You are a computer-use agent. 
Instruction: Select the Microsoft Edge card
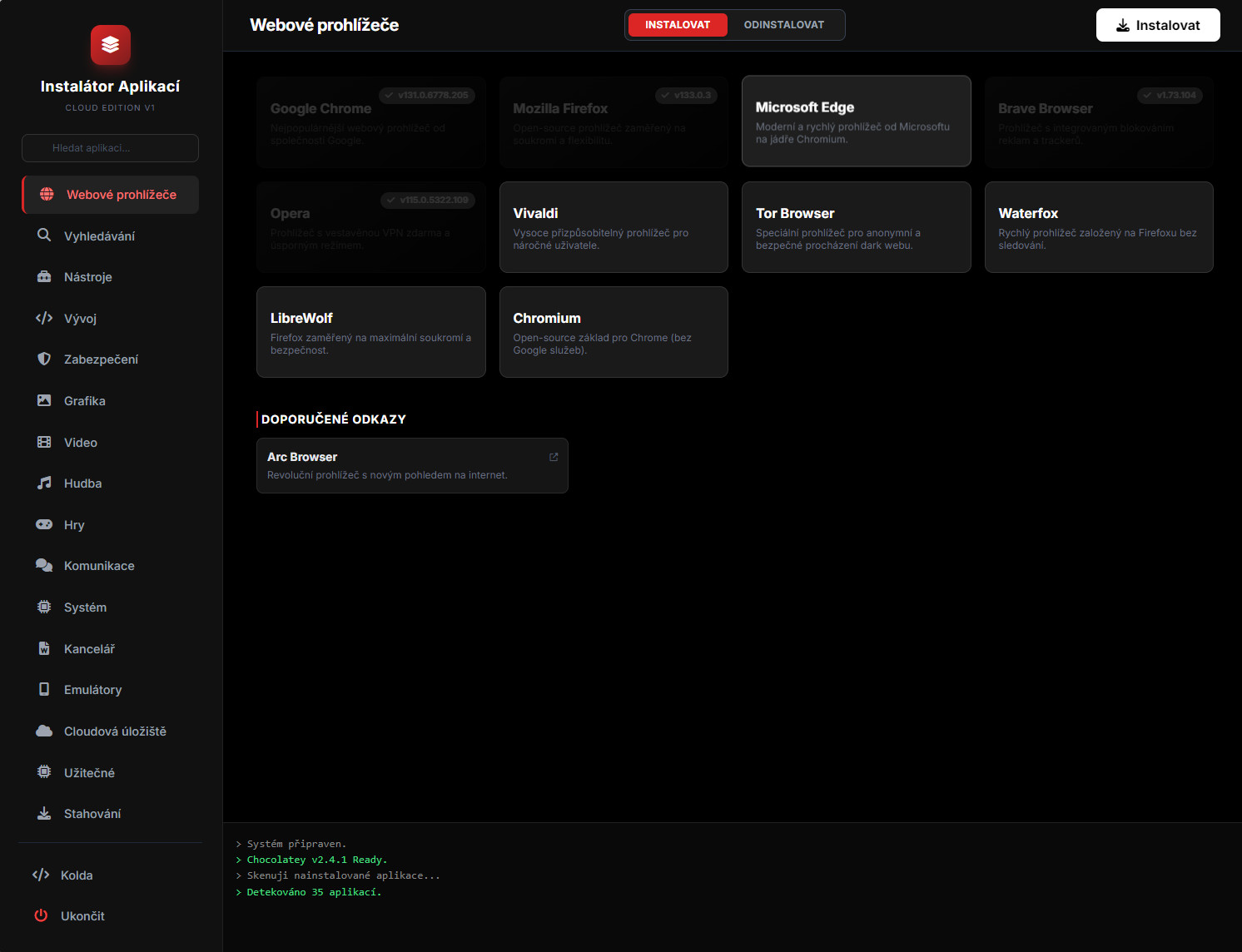pos(857,121)
